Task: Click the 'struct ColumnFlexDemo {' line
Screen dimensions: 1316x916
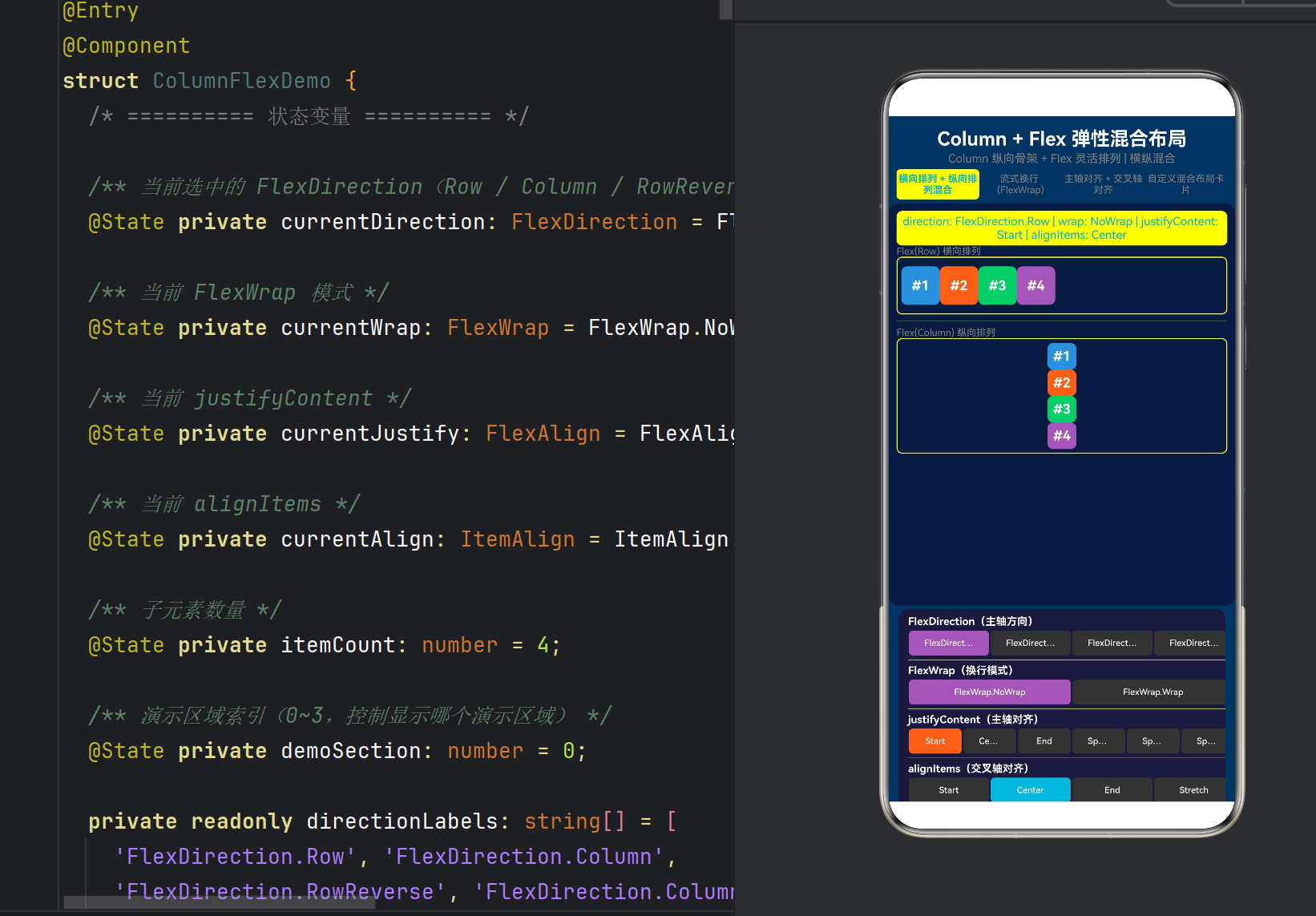Action: point(210,81)
